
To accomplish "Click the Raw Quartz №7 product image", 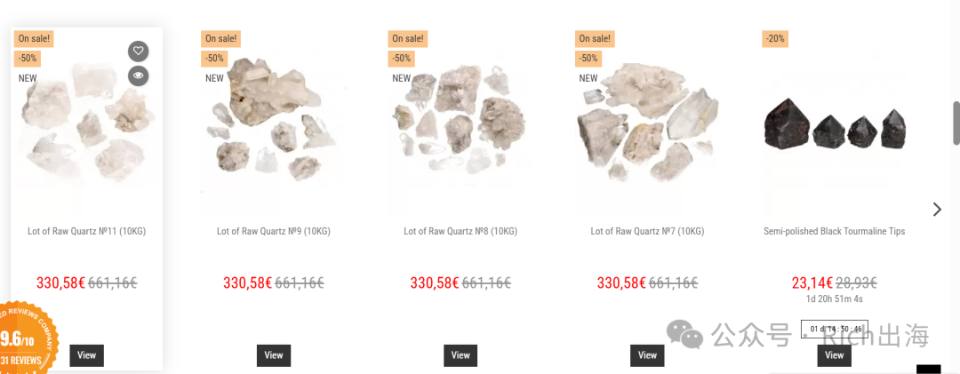I will click(647, 119).
